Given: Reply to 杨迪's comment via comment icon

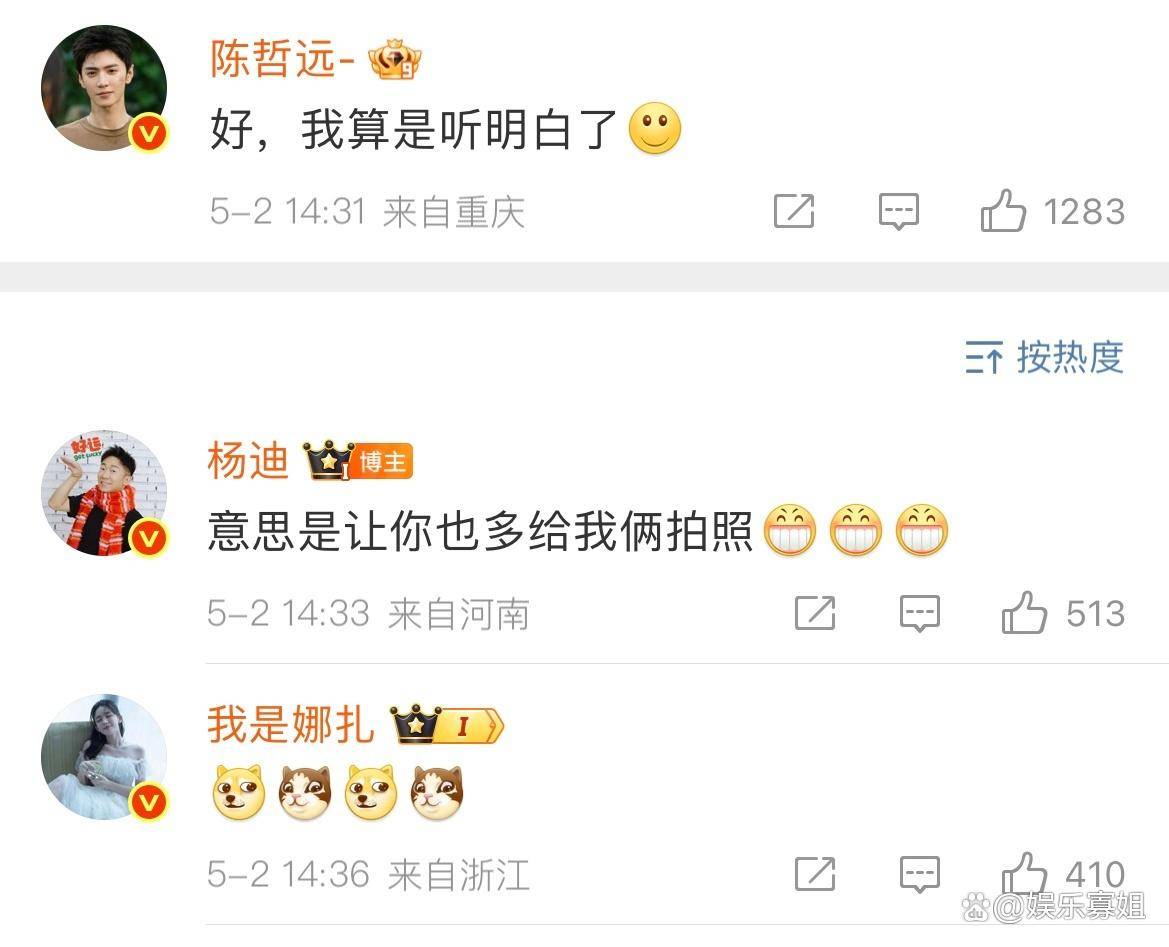Looking at the screenshot, I should pos(920,613).
